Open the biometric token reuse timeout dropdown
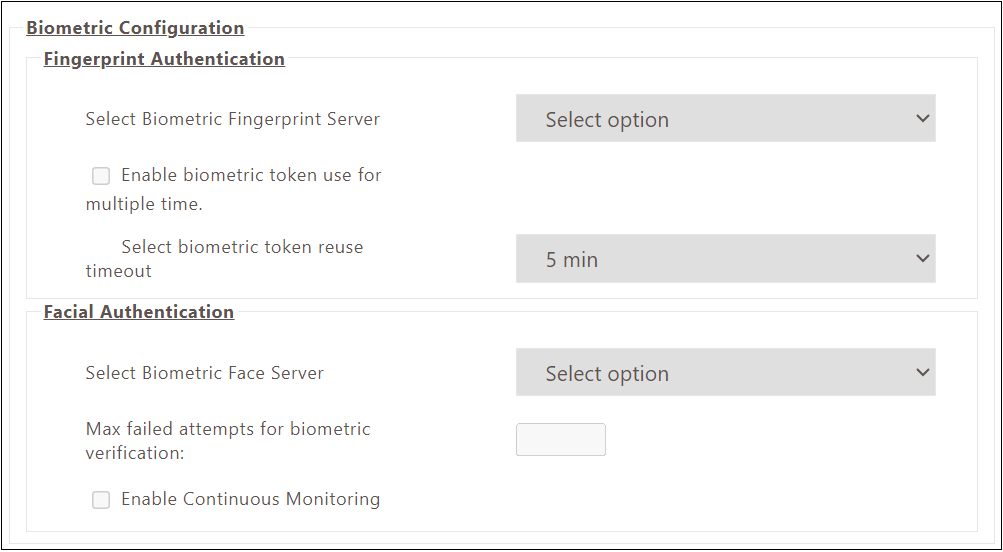 tap(725, 259)
